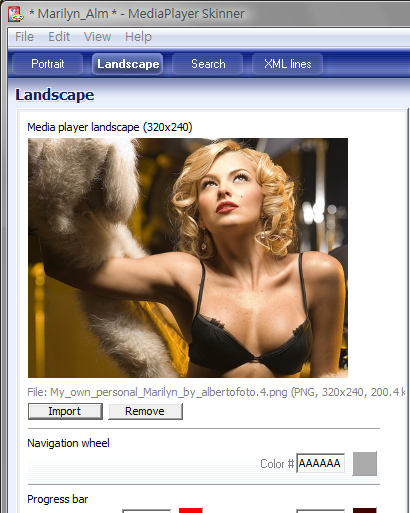Open the File menu
410x513 pixels.
pyautogui.click(x=24, y=37)
